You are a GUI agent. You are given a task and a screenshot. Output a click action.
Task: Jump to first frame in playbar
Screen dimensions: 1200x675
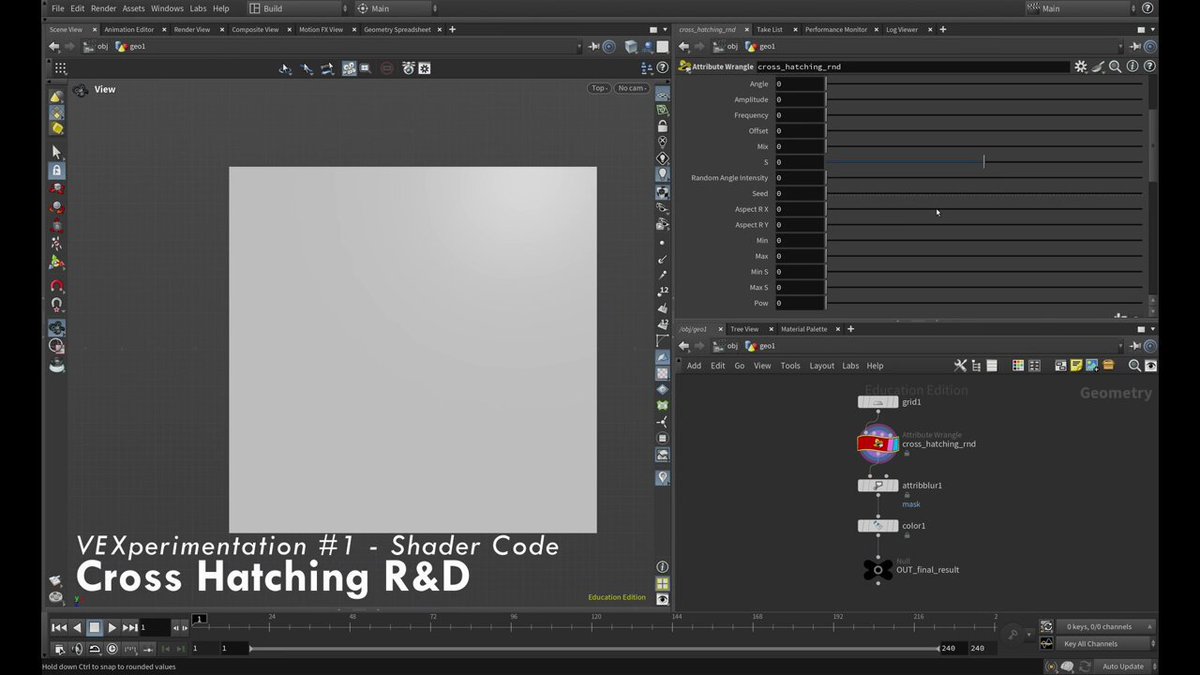tap(59, 627)
